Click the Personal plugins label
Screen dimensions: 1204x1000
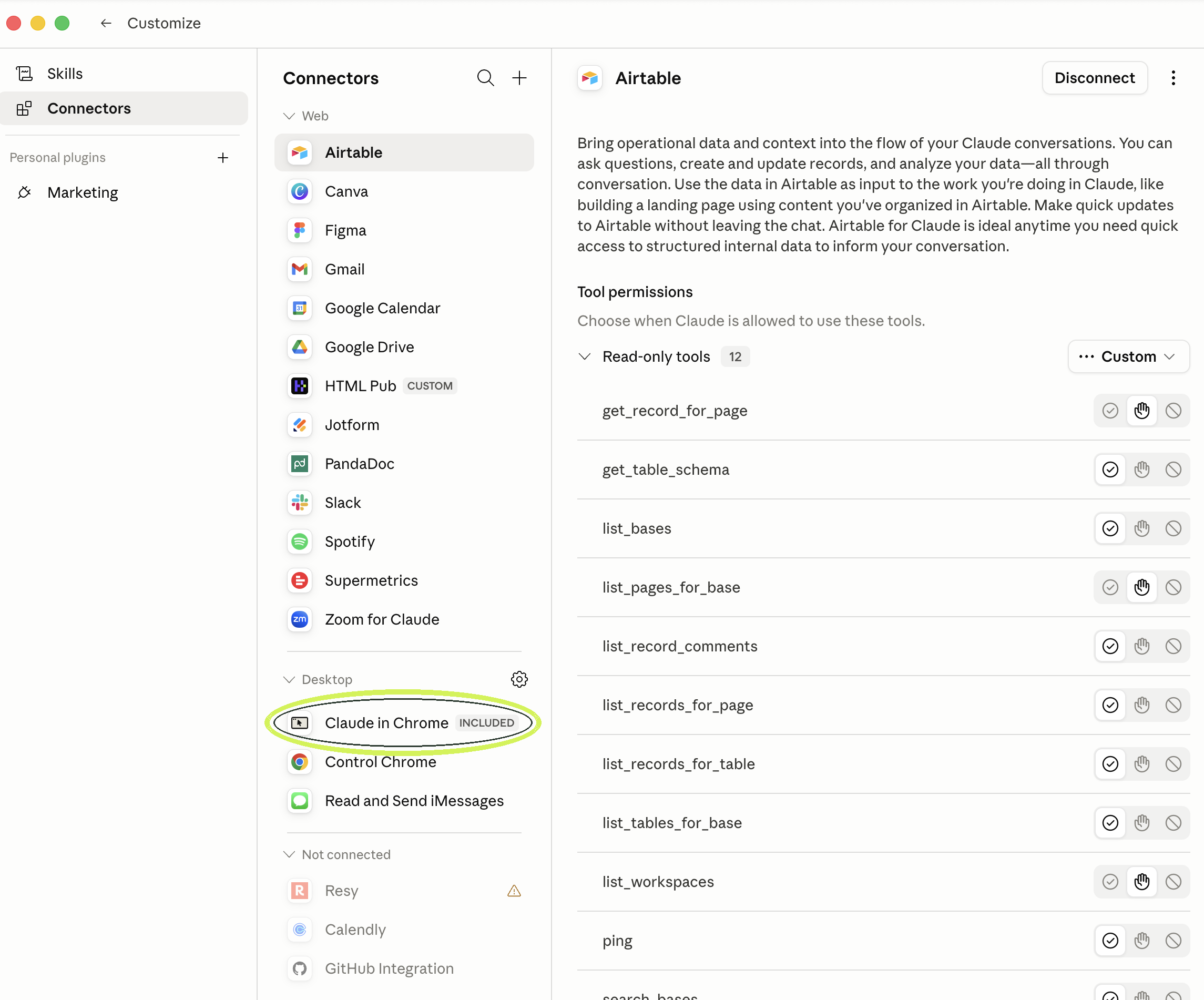coord(57,158)
